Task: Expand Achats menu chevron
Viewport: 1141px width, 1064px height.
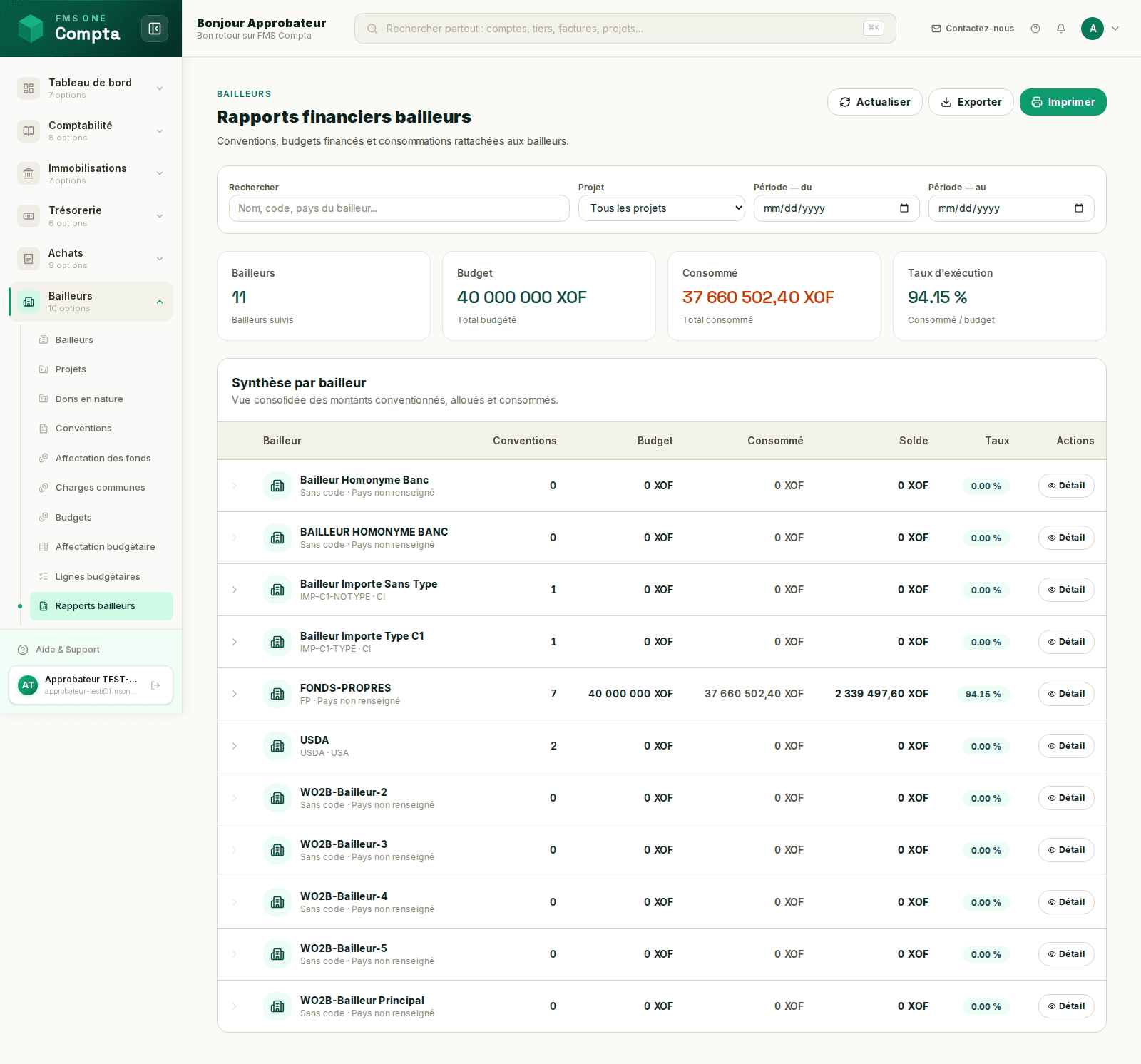Action: 160,259
